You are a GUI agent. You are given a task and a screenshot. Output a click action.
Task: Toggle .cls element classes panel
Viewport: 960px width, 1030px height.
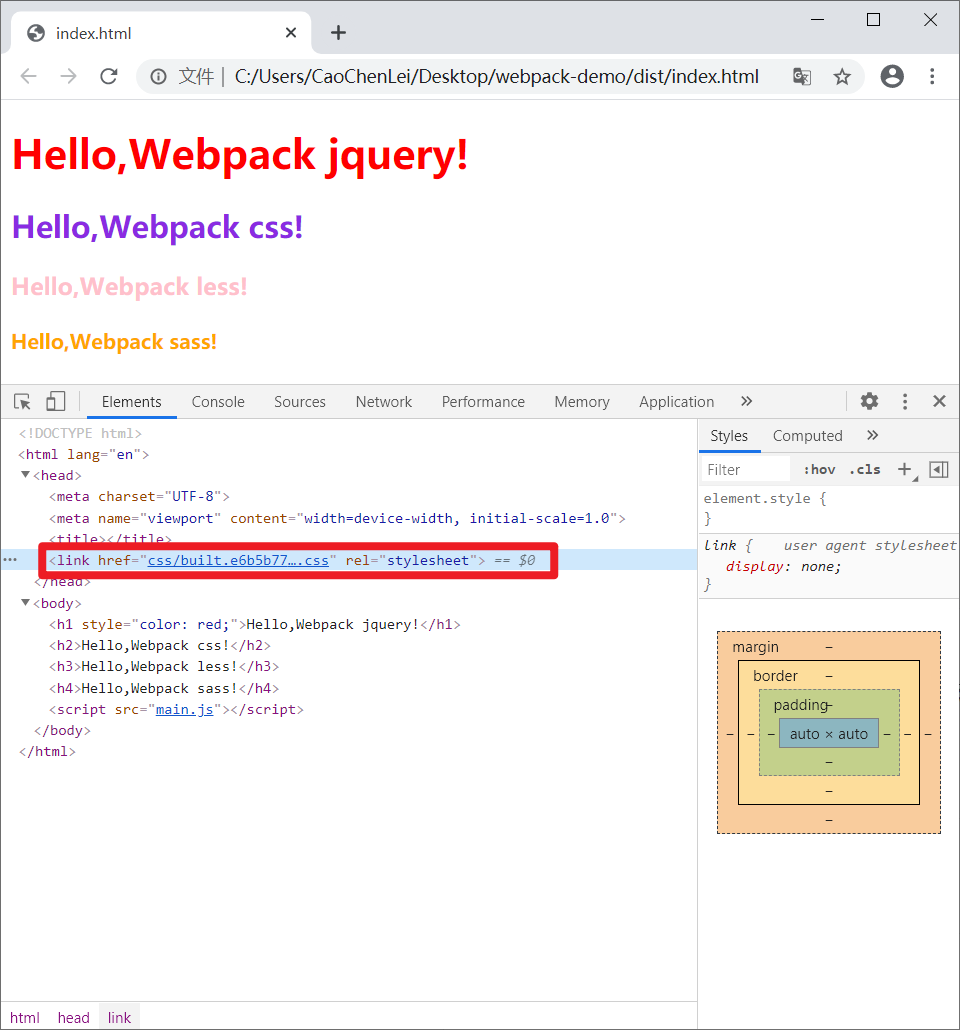[x=864, y=470]
